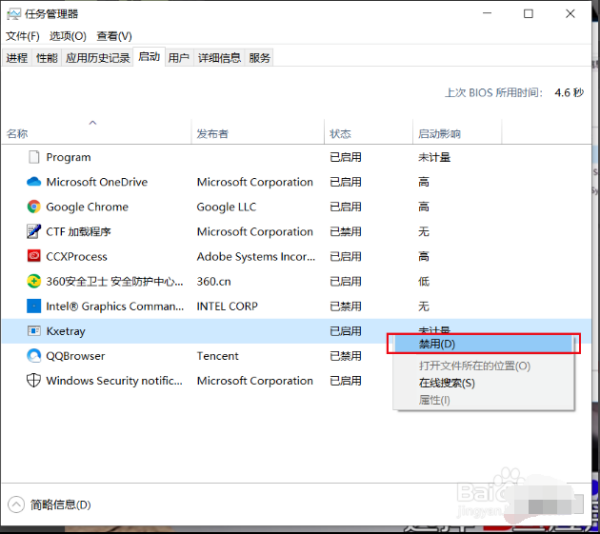Select the Windows Security notific... entry name
Screen dimensions: 600x534
point(114,381)
